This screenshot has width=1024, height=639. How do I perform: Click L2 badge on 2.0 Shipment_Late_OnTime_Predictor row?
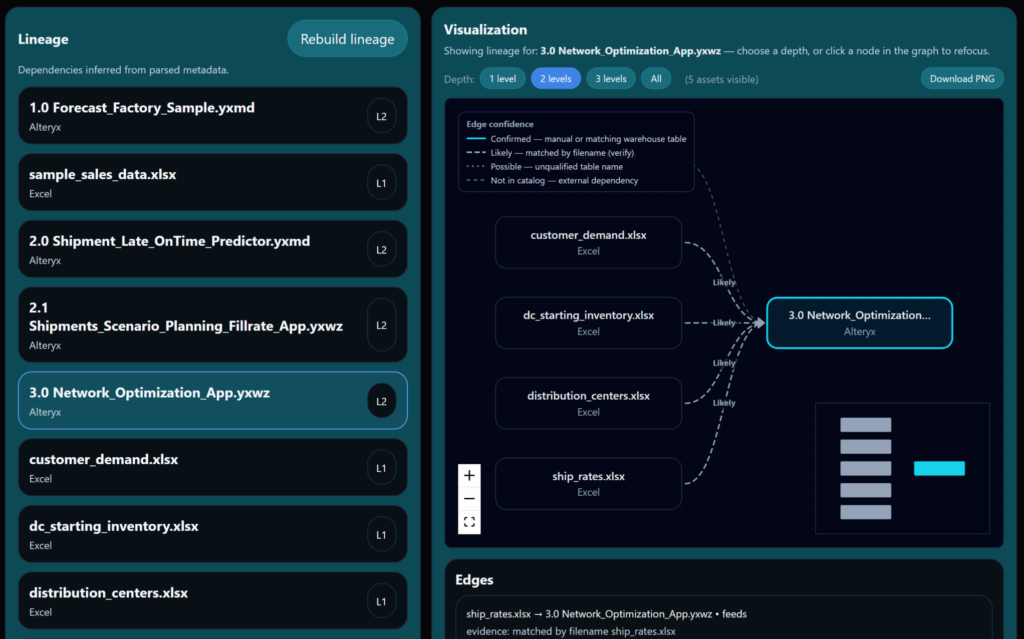point(381,250)
